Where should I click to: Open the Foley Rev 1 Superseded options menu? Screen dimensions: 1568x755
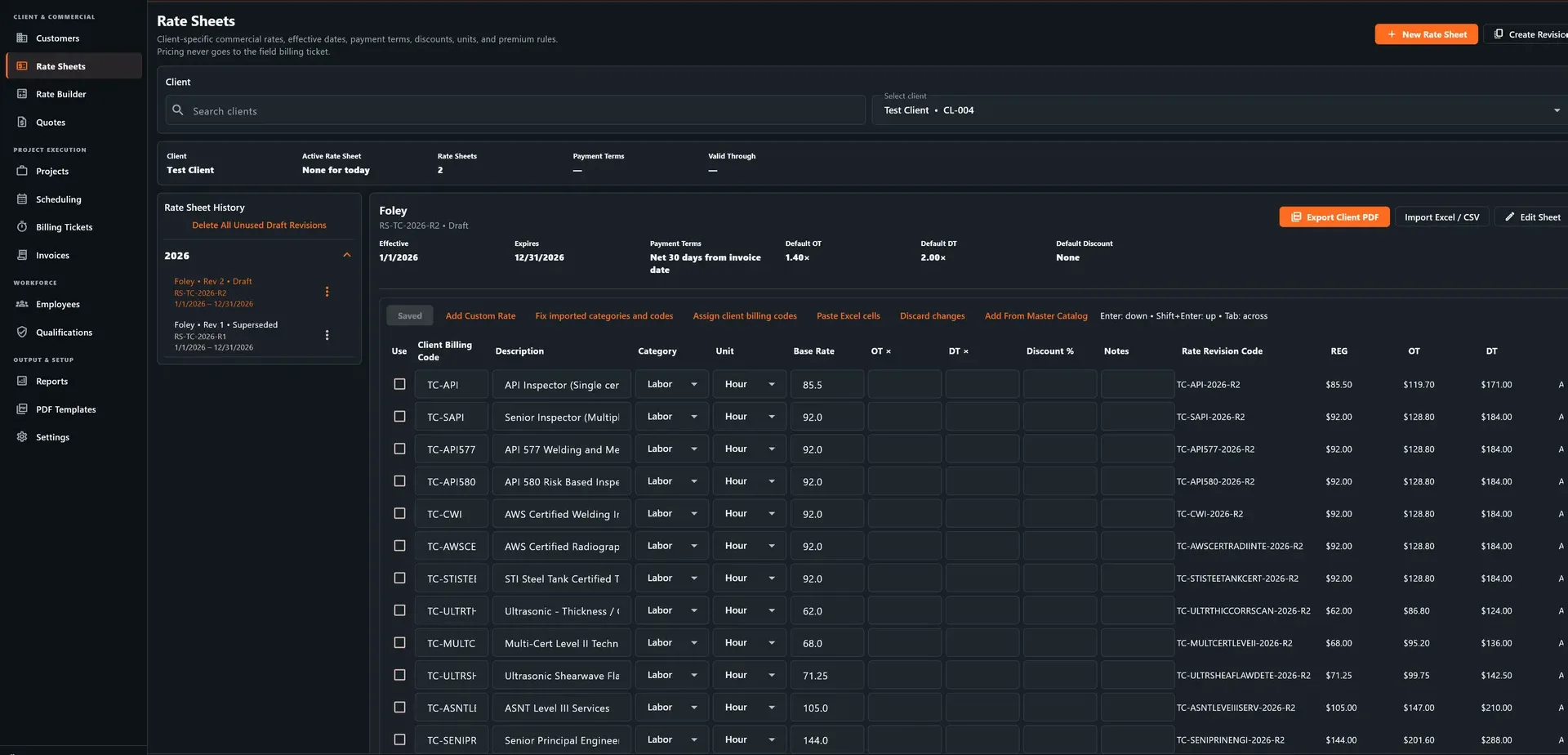(327, 335)
